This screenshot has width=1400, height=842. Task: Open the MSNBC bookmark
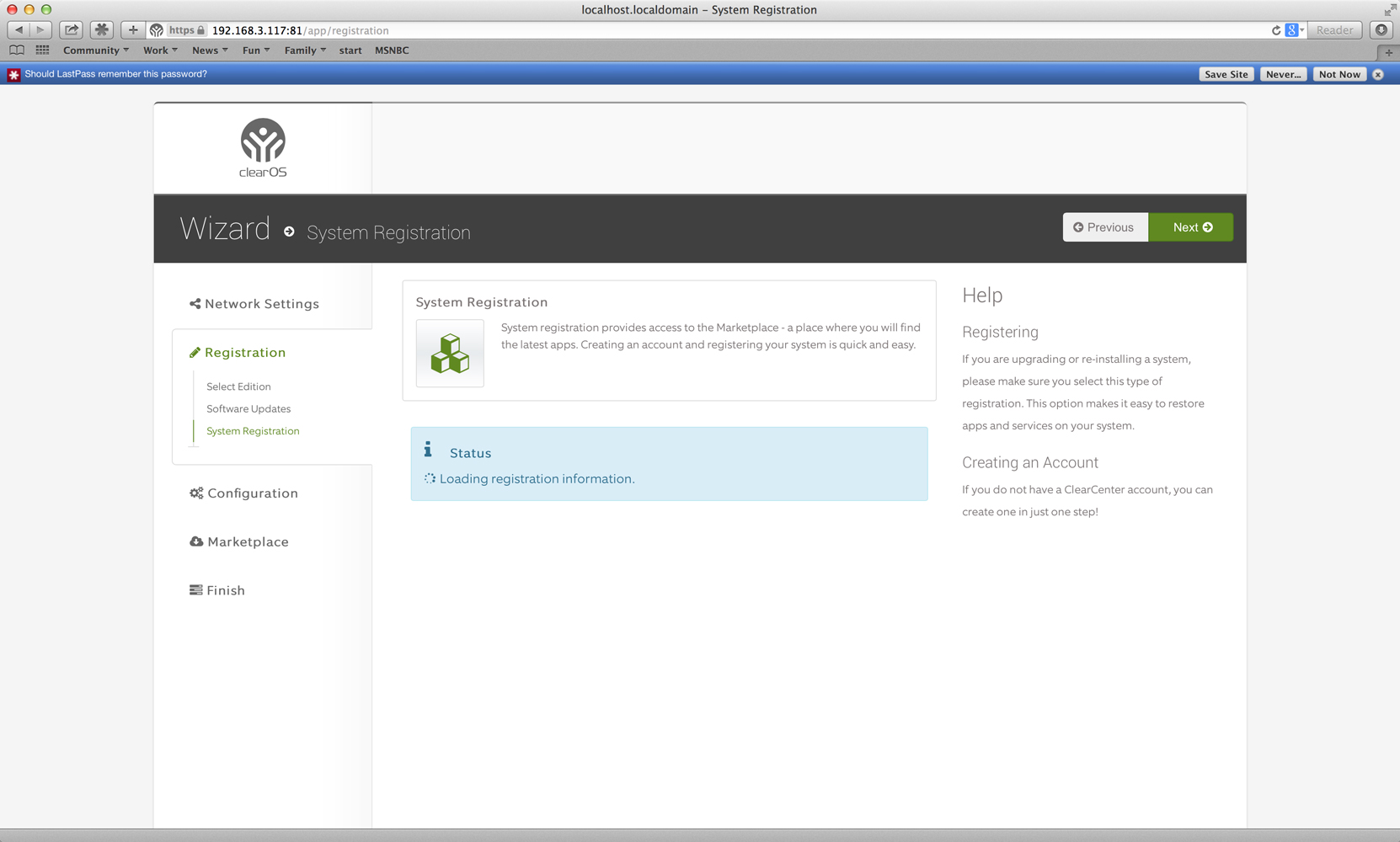[392, 51]
